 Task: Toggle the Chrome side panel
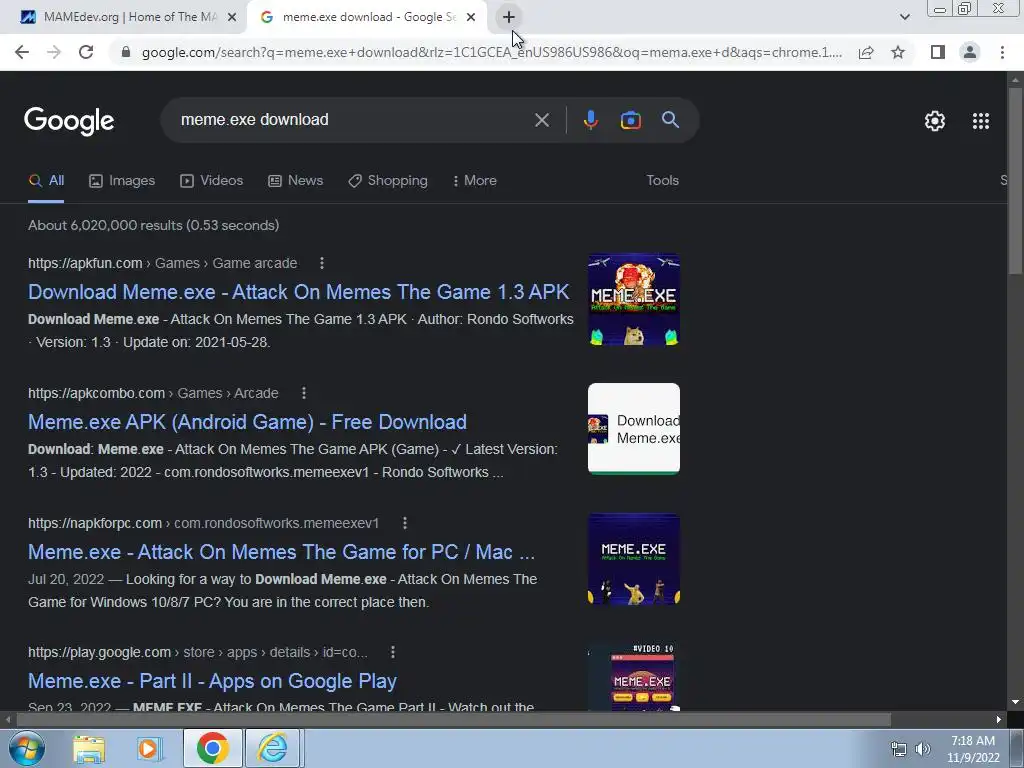coord(938,52)
